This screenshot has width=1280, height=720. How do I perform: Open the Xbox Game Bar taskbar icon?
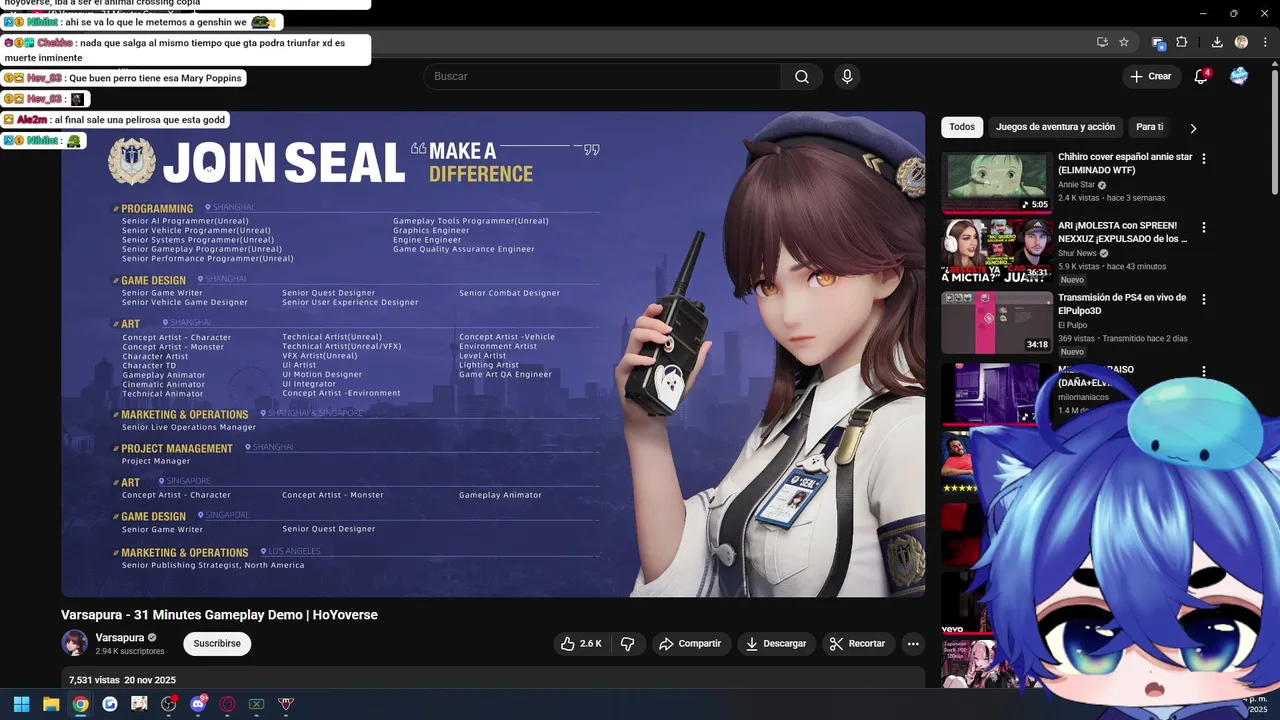point(257,704)
